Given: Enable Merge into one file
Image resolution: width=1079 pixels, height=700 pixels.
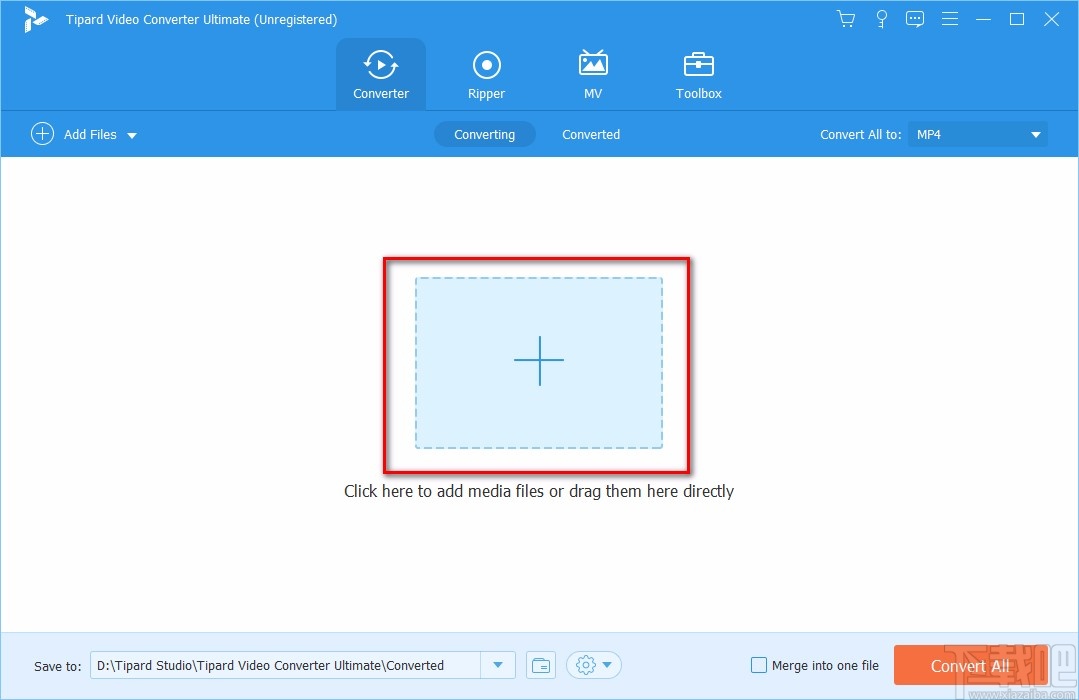Looking at the screenshot, I should click(x=759, y=664).
